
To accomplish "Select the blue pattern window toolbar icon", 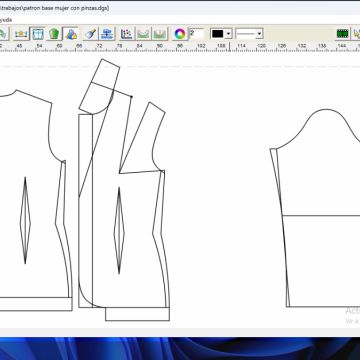I will (x=38, y=34).
